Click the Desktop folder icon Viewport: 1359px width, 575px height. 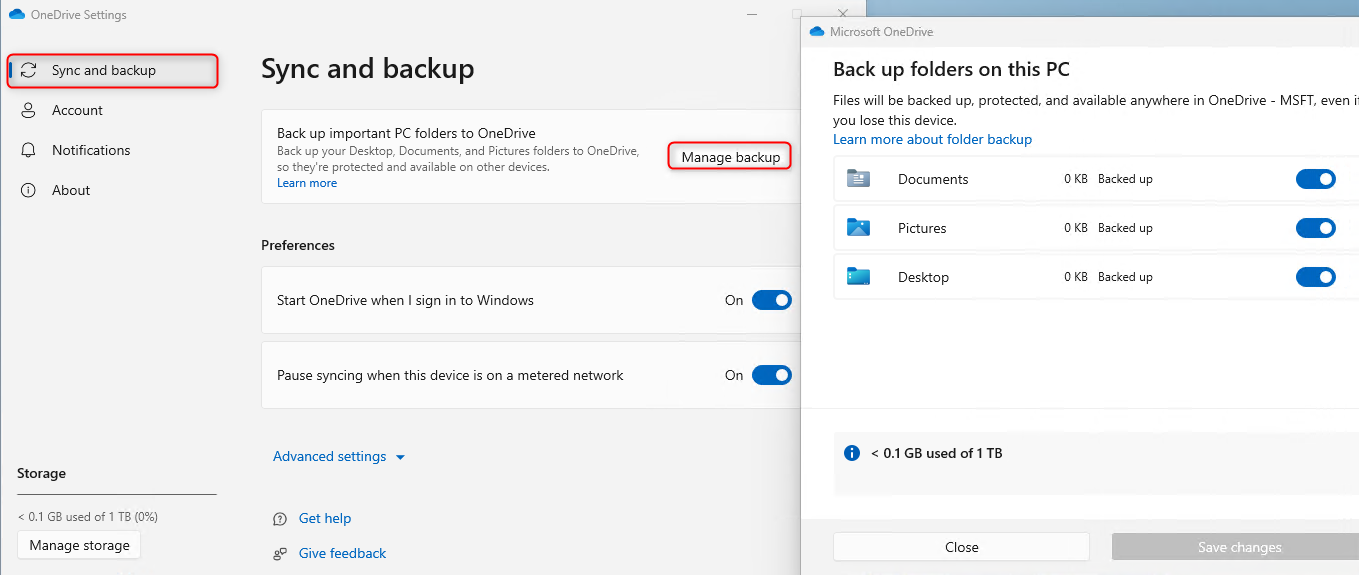coord(858,277)
